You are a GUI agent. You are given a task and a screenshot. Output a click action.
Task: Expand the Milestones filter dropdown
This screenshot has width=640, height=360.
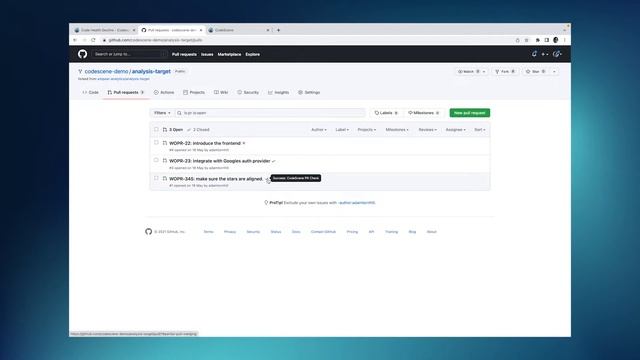(397, 130)
